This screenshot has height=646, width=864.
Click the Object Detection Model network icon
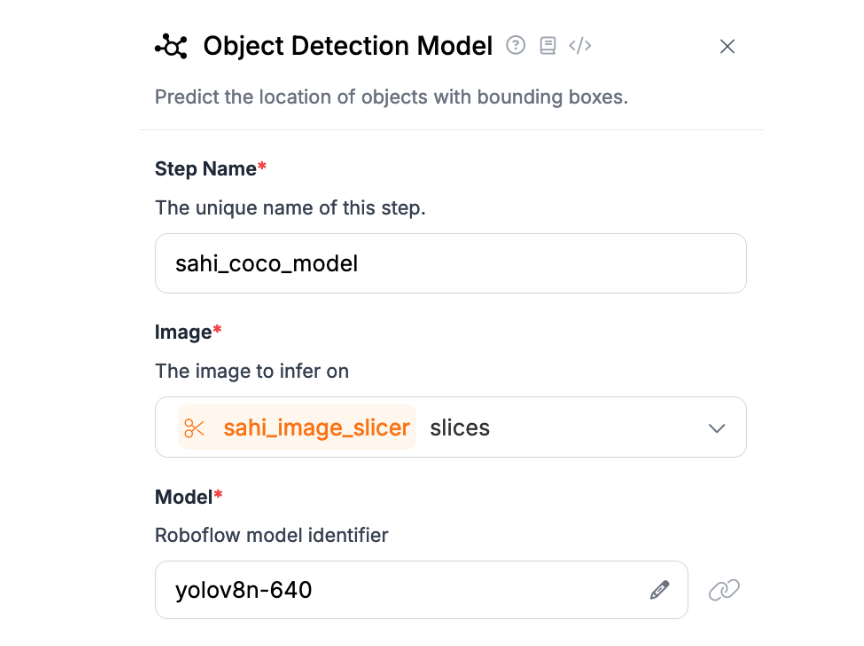pos(171,46)
